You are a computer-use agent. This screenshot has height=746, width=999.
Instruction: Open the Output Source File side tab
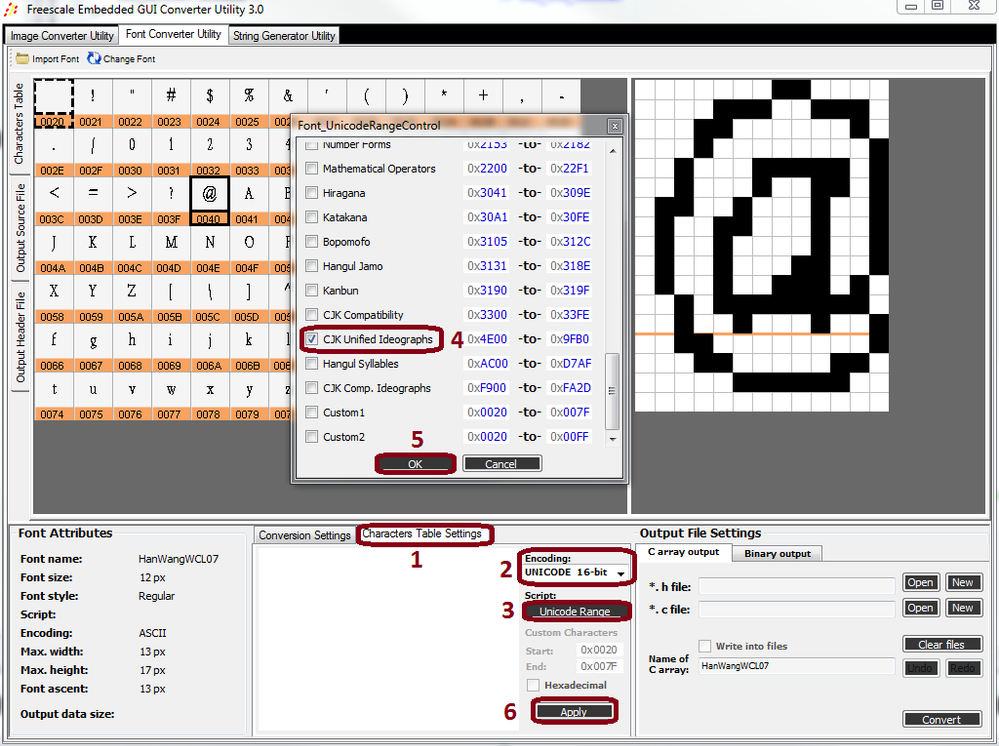tap(20, 227)
